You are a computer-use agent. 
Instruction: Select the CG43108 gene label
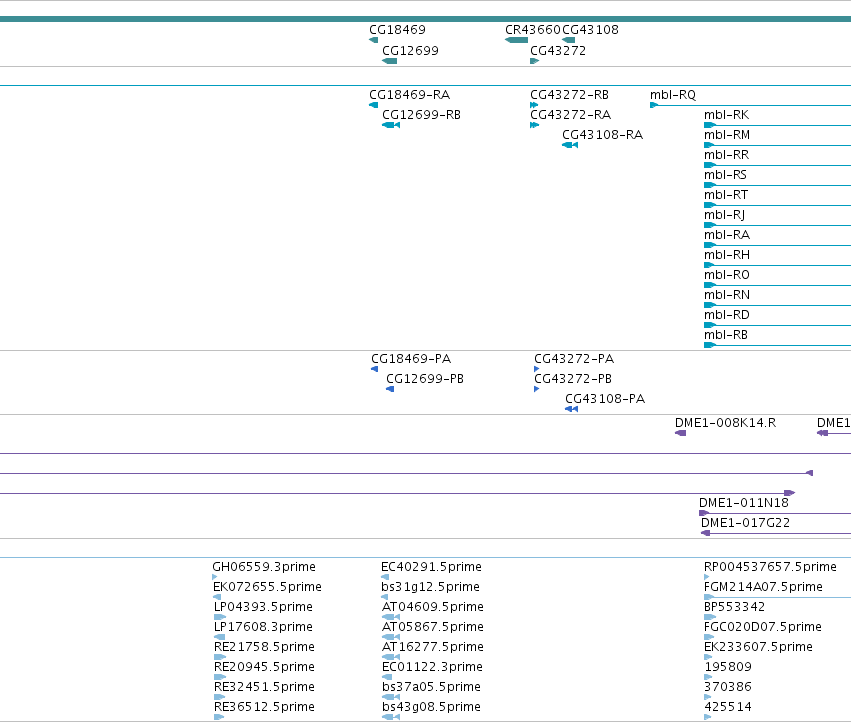point(590,30)
